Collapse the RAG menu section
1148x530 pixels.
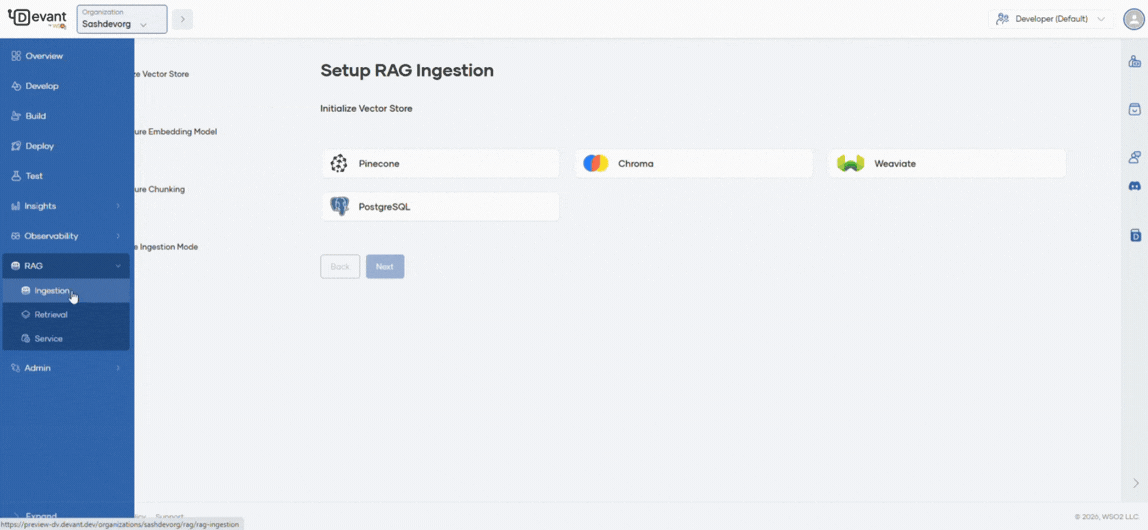tap(118, 266)
